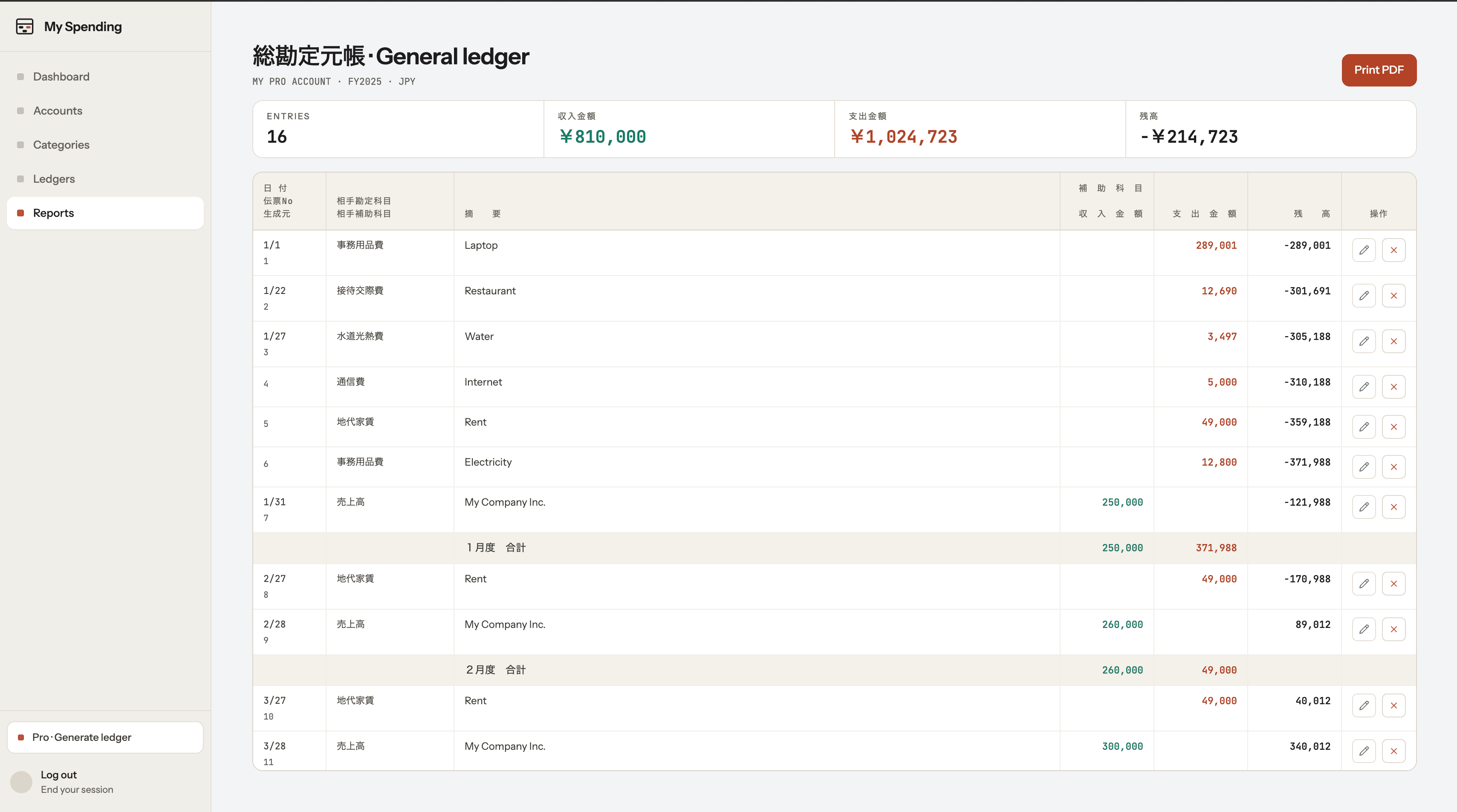Delete the Laptop entry row
Image resolution: width=1457 pixels, height=812 pixels.
pos(1393,250)
